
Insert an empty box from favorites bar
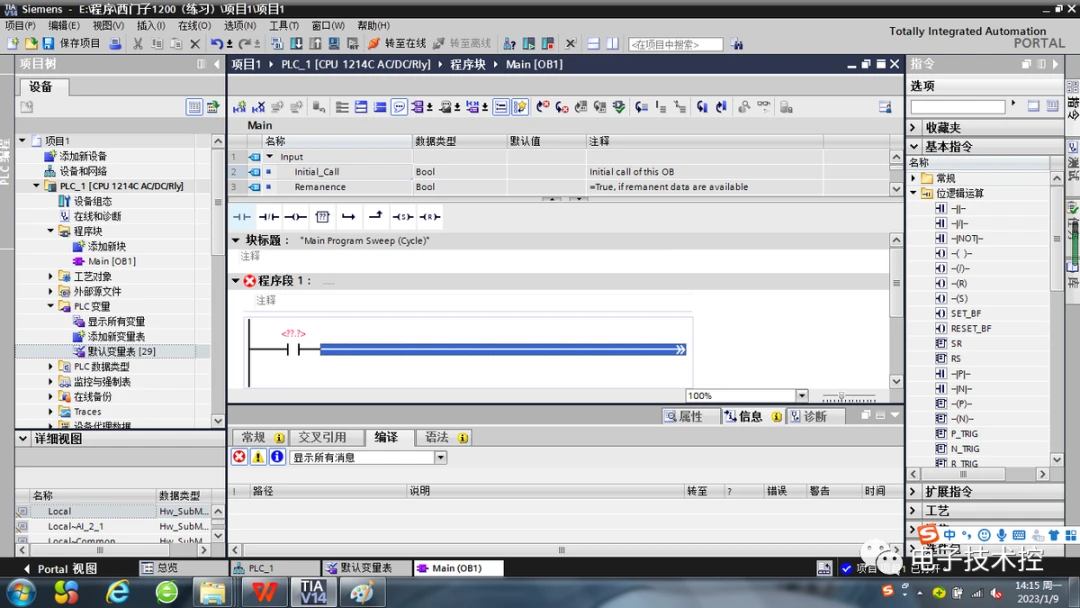click(x=322, y=217)
